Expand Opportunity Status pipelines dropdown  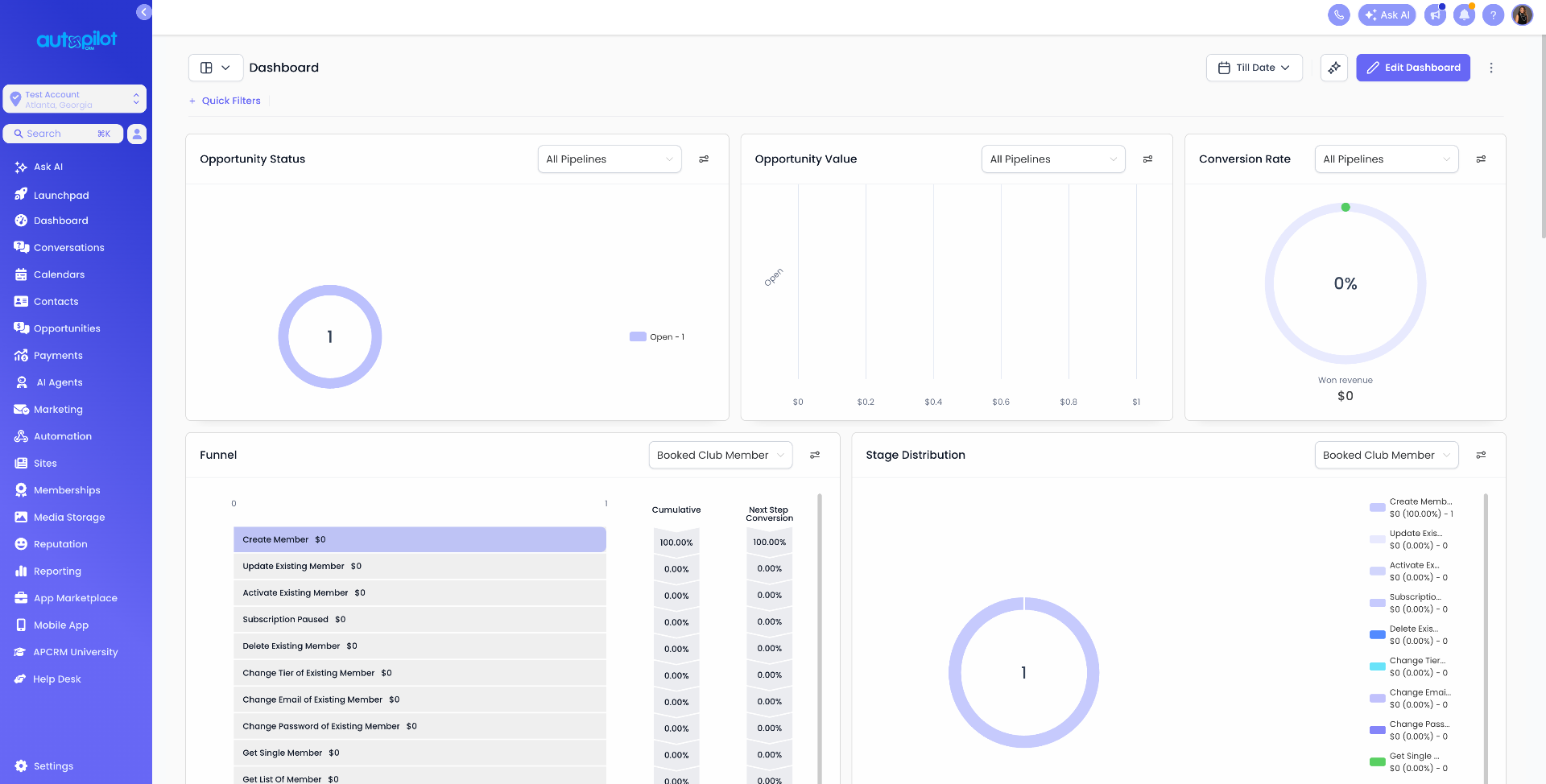tap(610, 159)
